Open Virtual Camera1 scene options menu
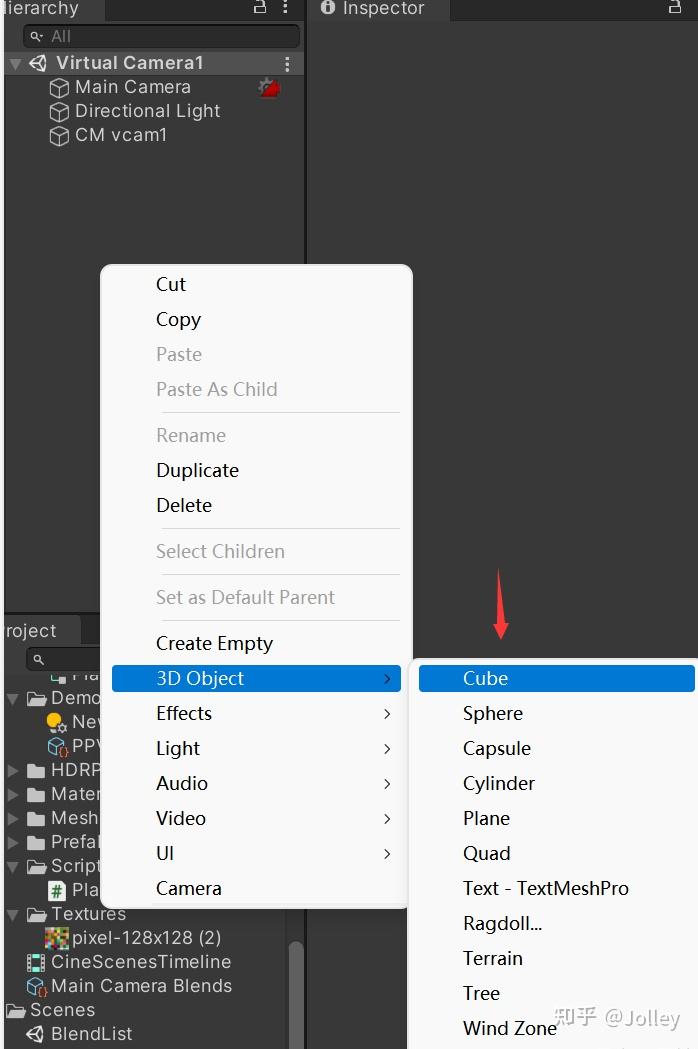Viewport: 698px width, 1049px height. 288,64
